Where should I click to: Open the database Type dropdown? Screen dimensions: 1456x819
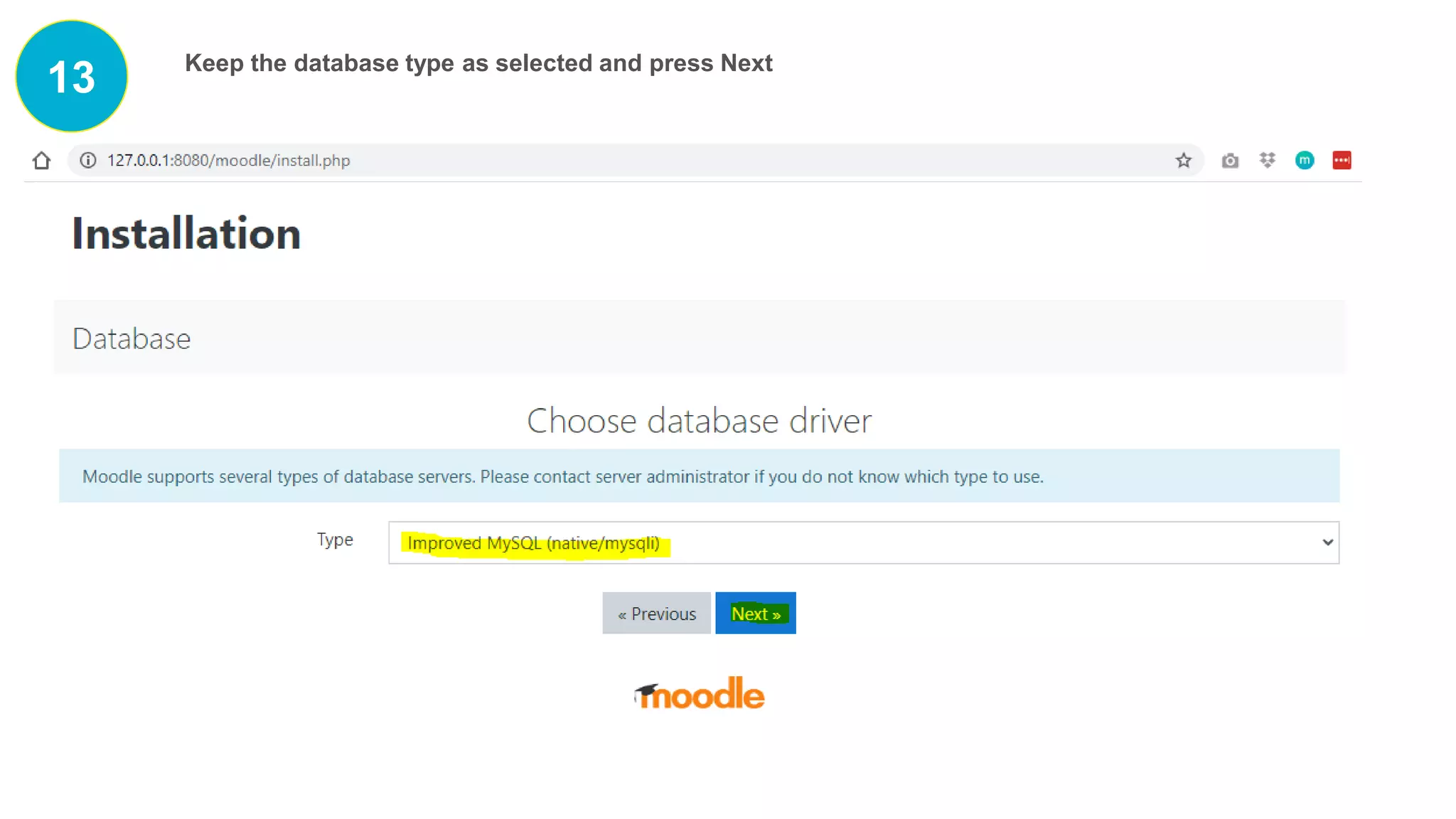pos(864,542)
